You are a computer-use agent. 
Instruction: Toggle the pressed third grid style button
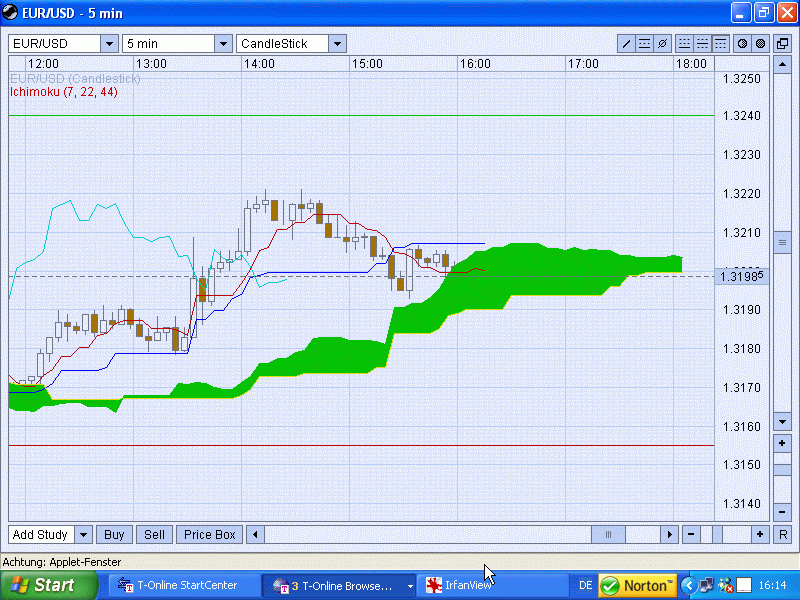tap(720, 44)
